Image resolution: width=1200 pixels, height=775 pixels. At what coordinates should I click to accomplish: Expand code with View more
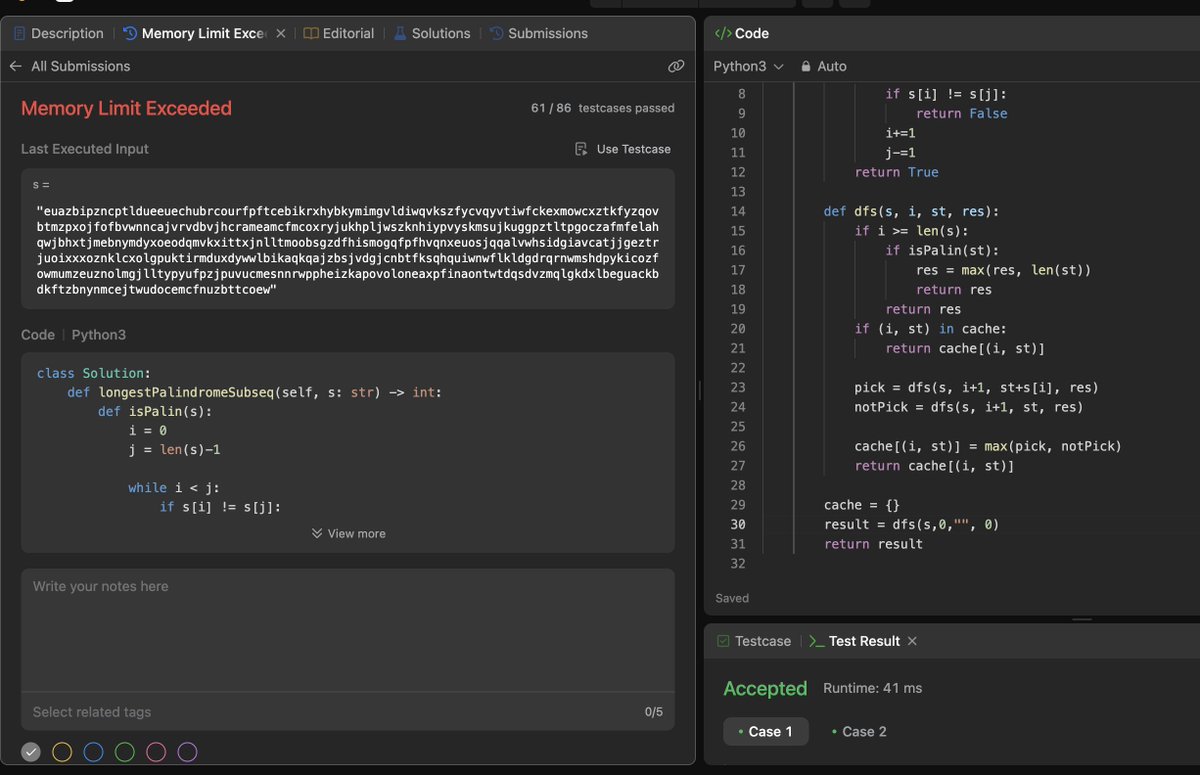[x=348, y=533]
